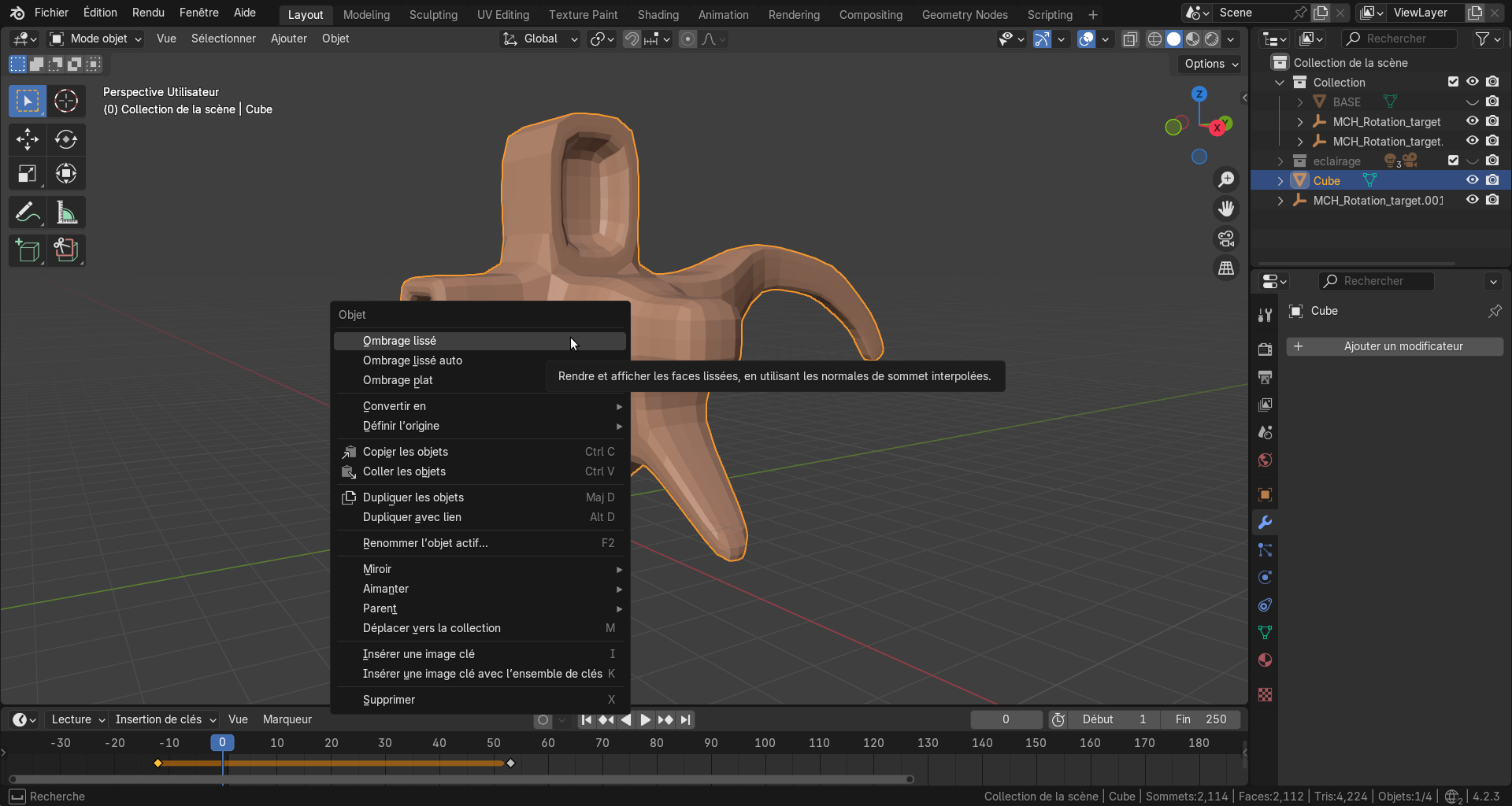Open the Global orientation dropdown
Screen dimensions: 1512x806
pyautogui.click(x=540, y=39)
